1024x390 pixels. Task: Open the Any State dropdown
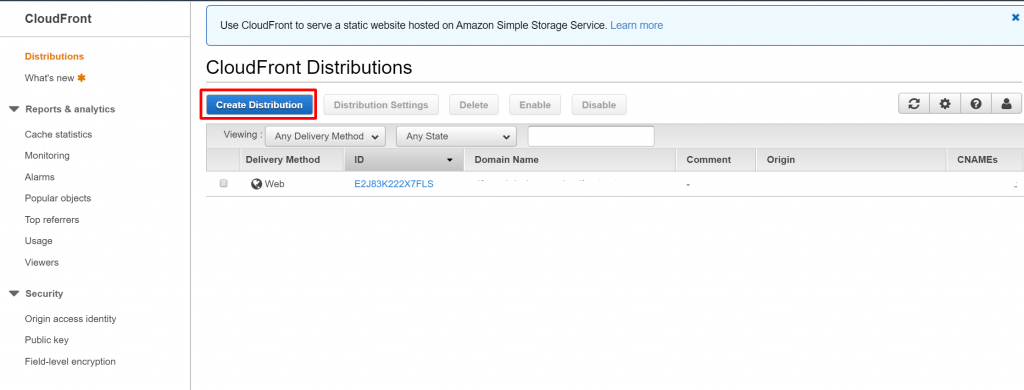[x=456, y=137]
